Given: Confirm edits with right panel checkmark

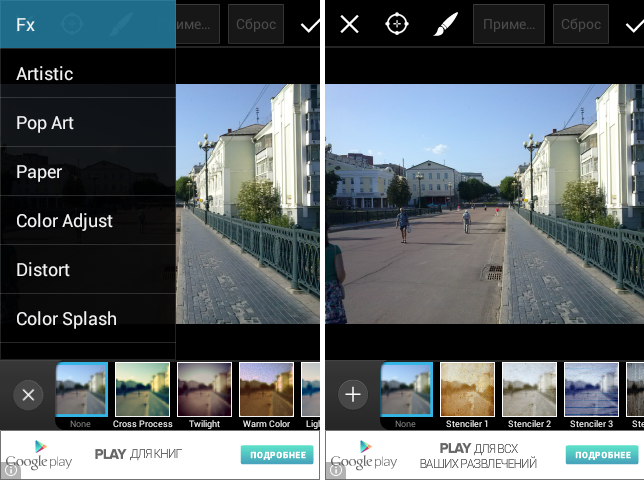Looking at the screenshot, I should point(633,25).
